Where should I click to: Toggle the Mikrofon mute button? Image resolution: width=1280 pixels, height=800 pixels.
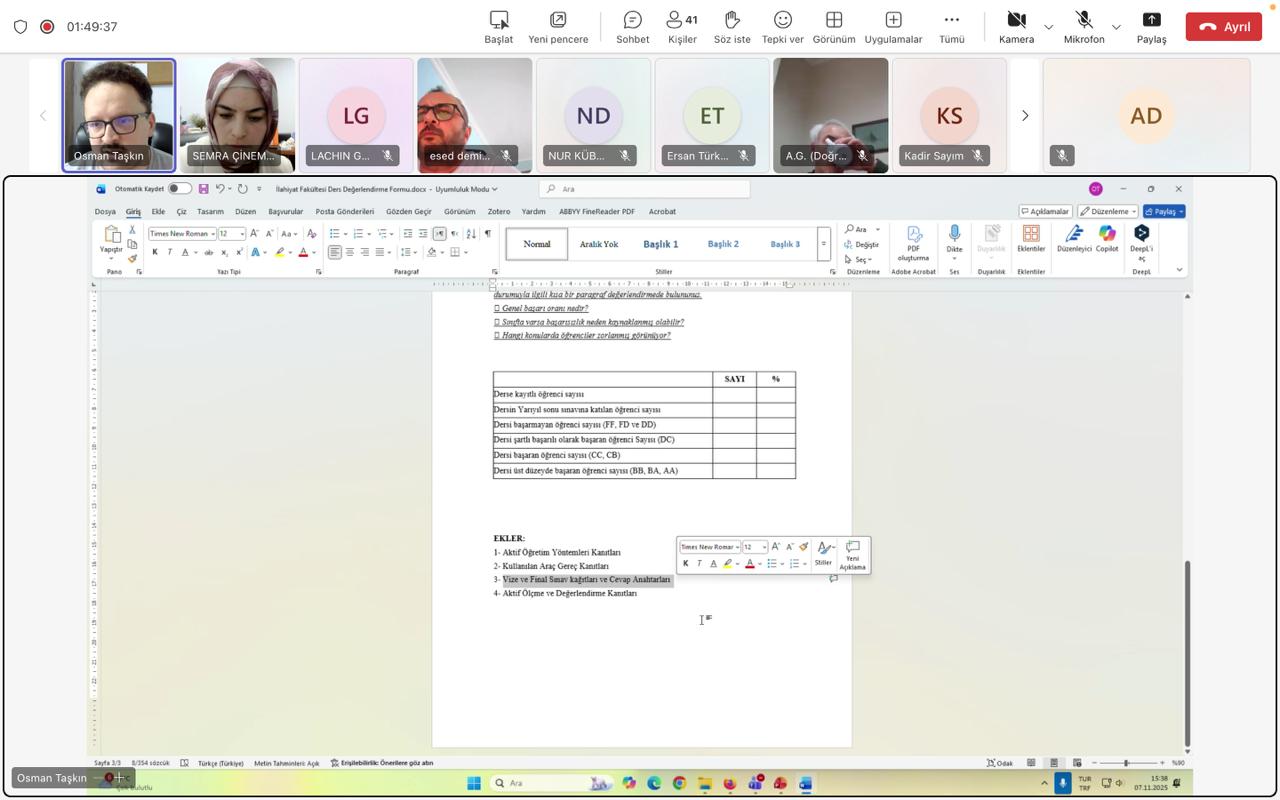1084,26
